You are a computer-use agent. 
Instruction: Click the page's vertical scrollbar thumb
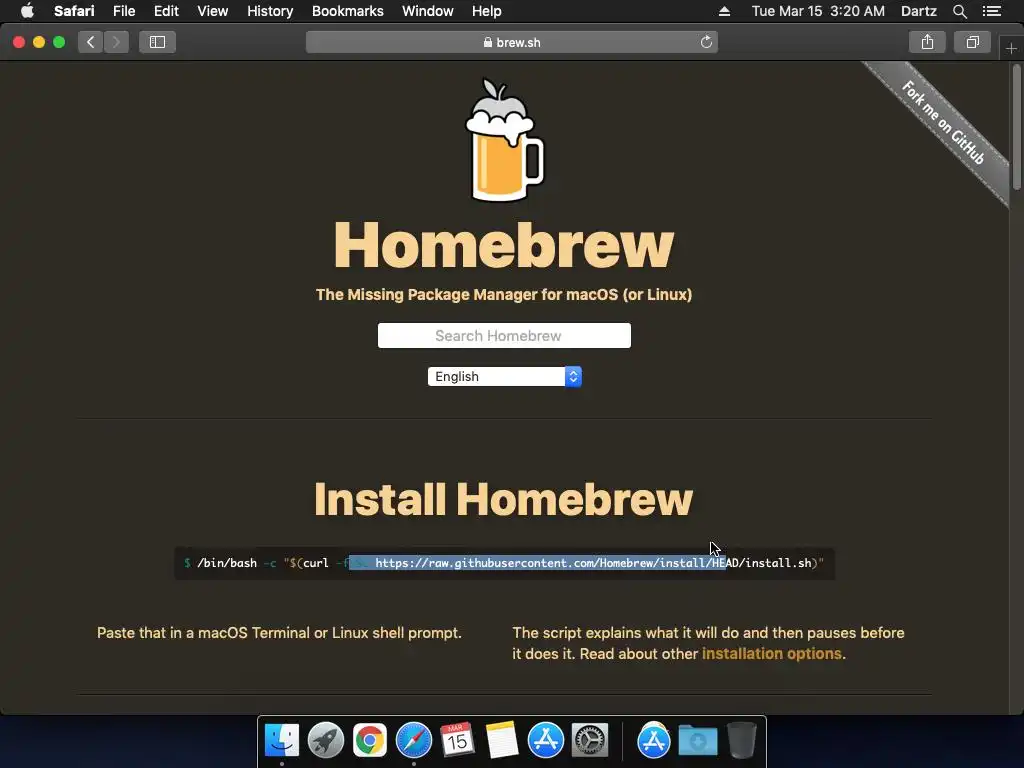(x=1016, y=127)
